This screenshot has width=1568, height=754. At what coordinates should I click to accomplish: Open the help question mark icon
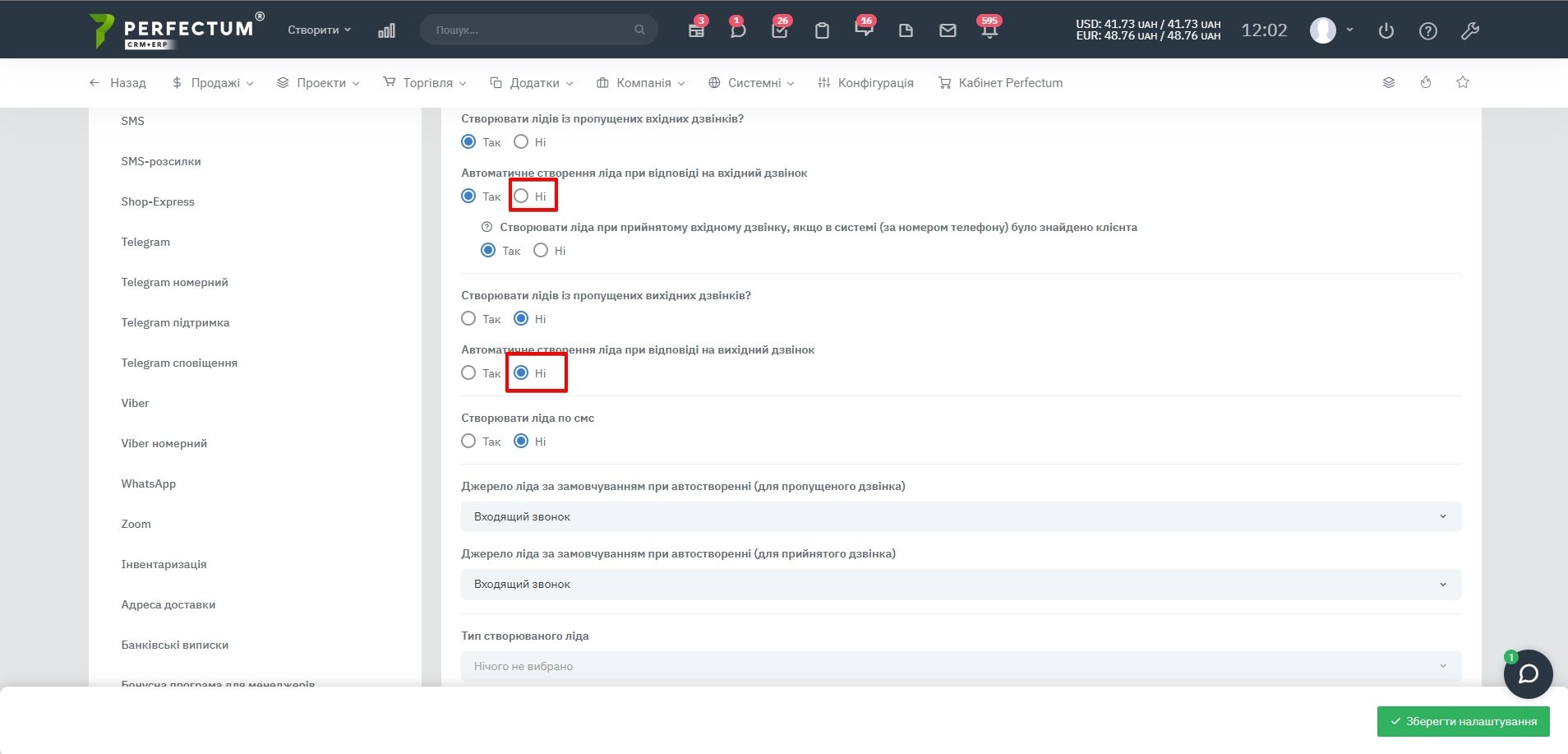[x=1428, y=30]
